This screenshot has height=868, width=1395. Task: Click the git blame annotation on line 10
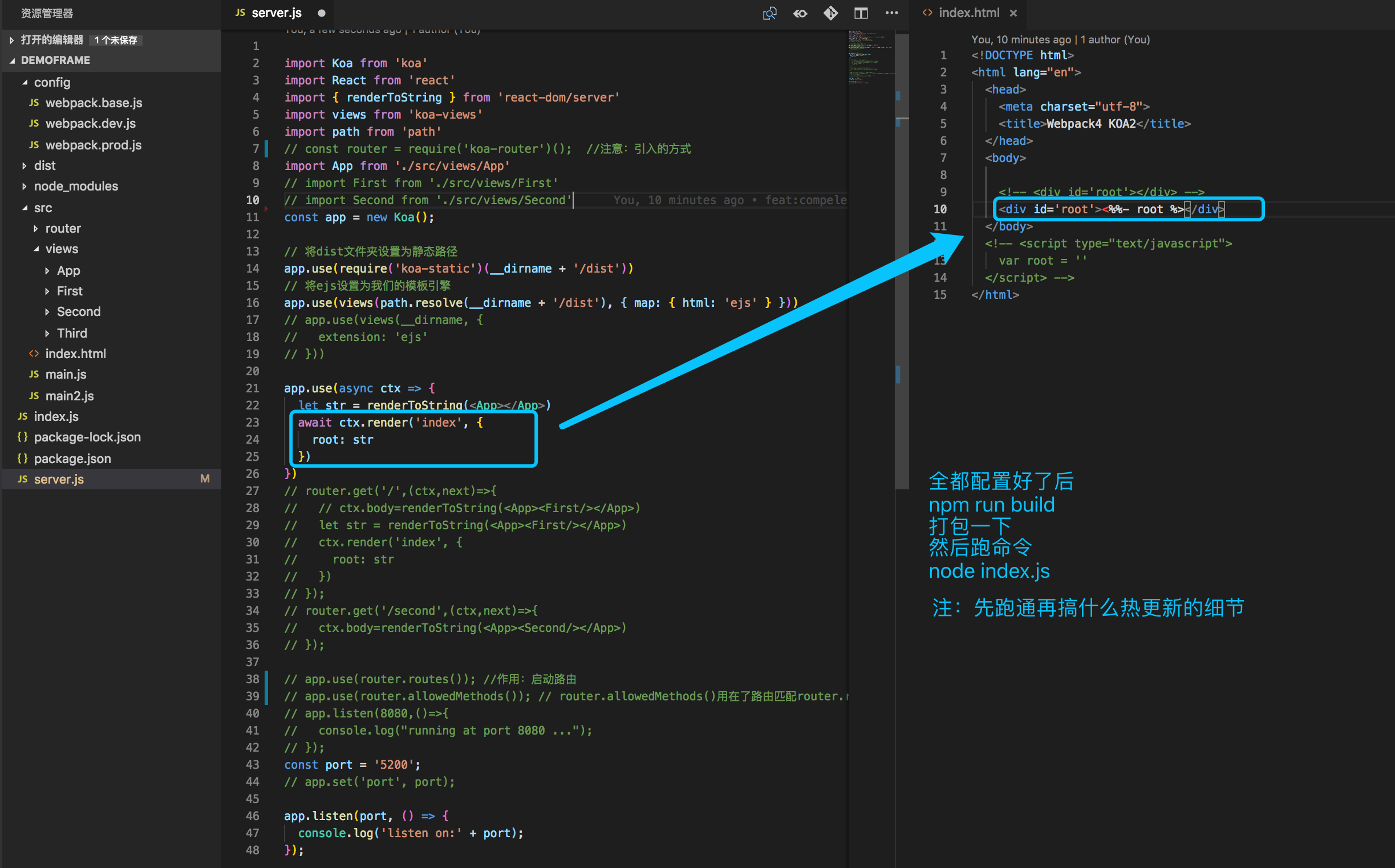[x=729, y=200]
